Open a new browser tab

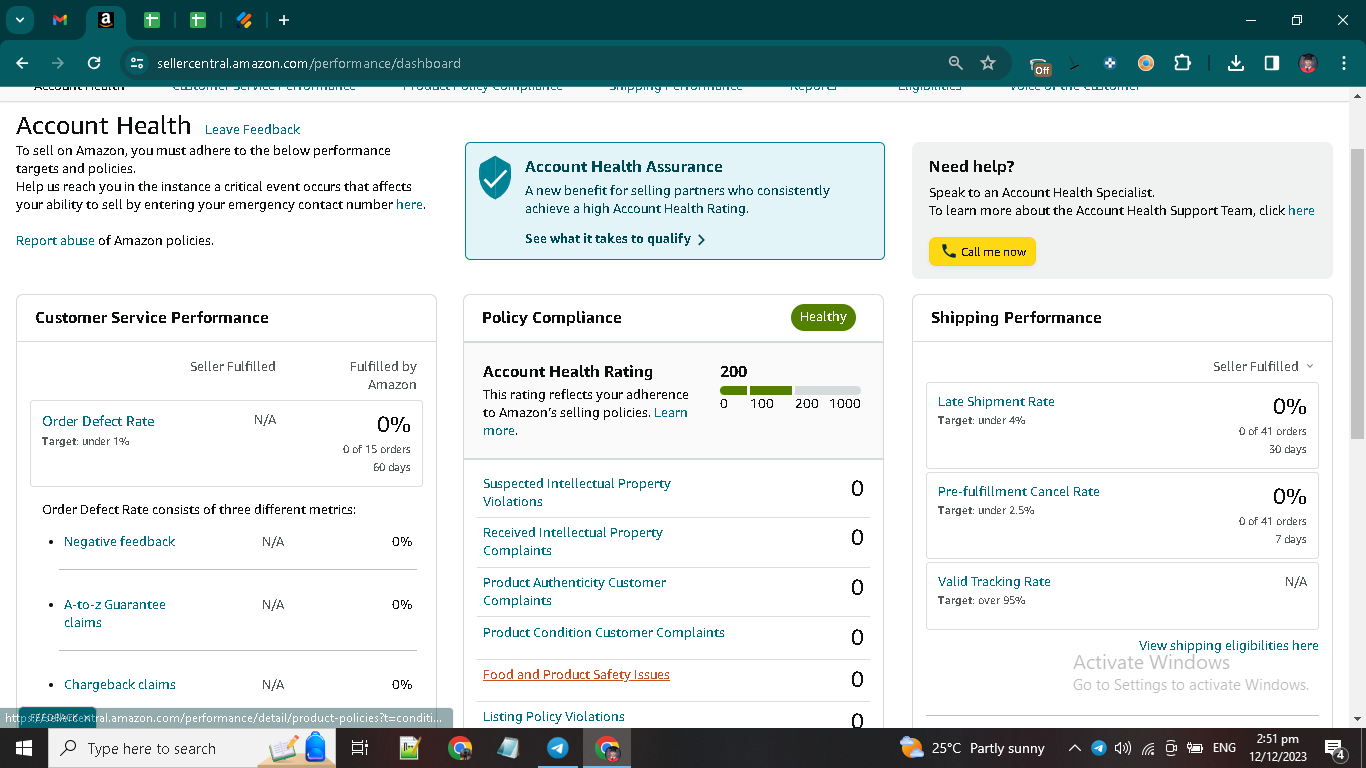coord(284,20)
